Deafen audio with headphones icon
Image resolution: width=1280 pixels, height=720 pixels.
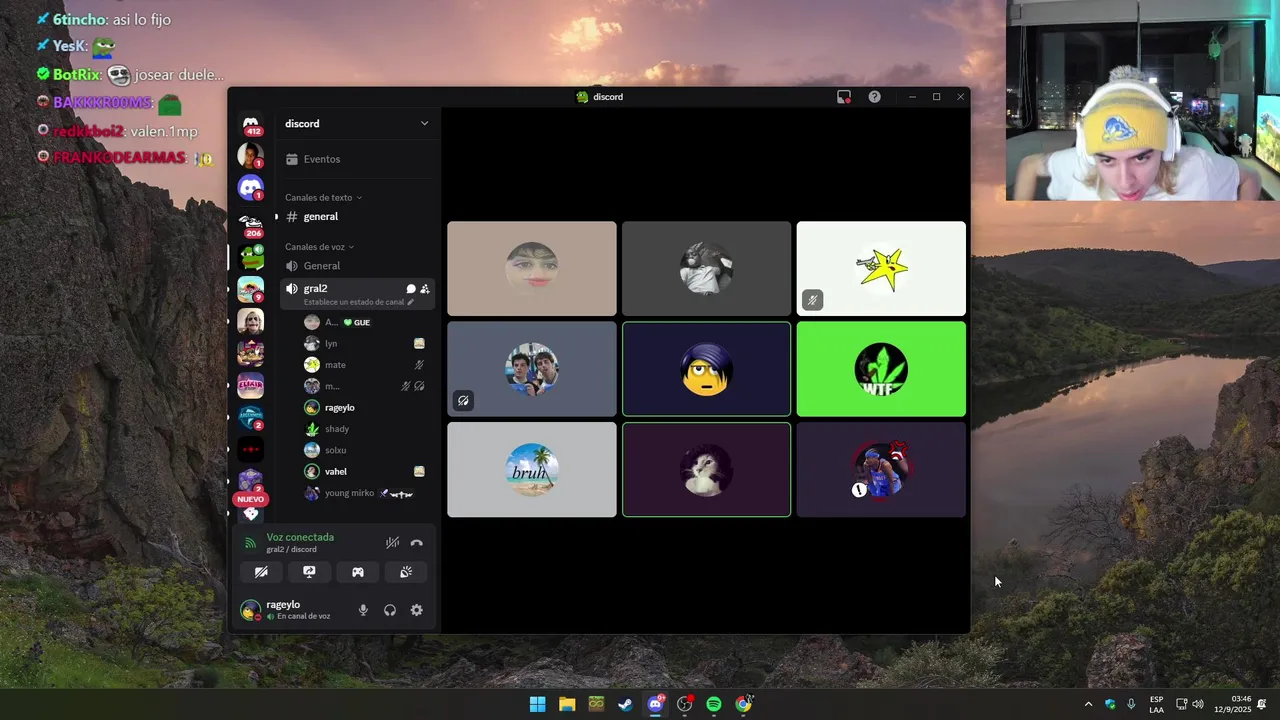coord(390,610)
